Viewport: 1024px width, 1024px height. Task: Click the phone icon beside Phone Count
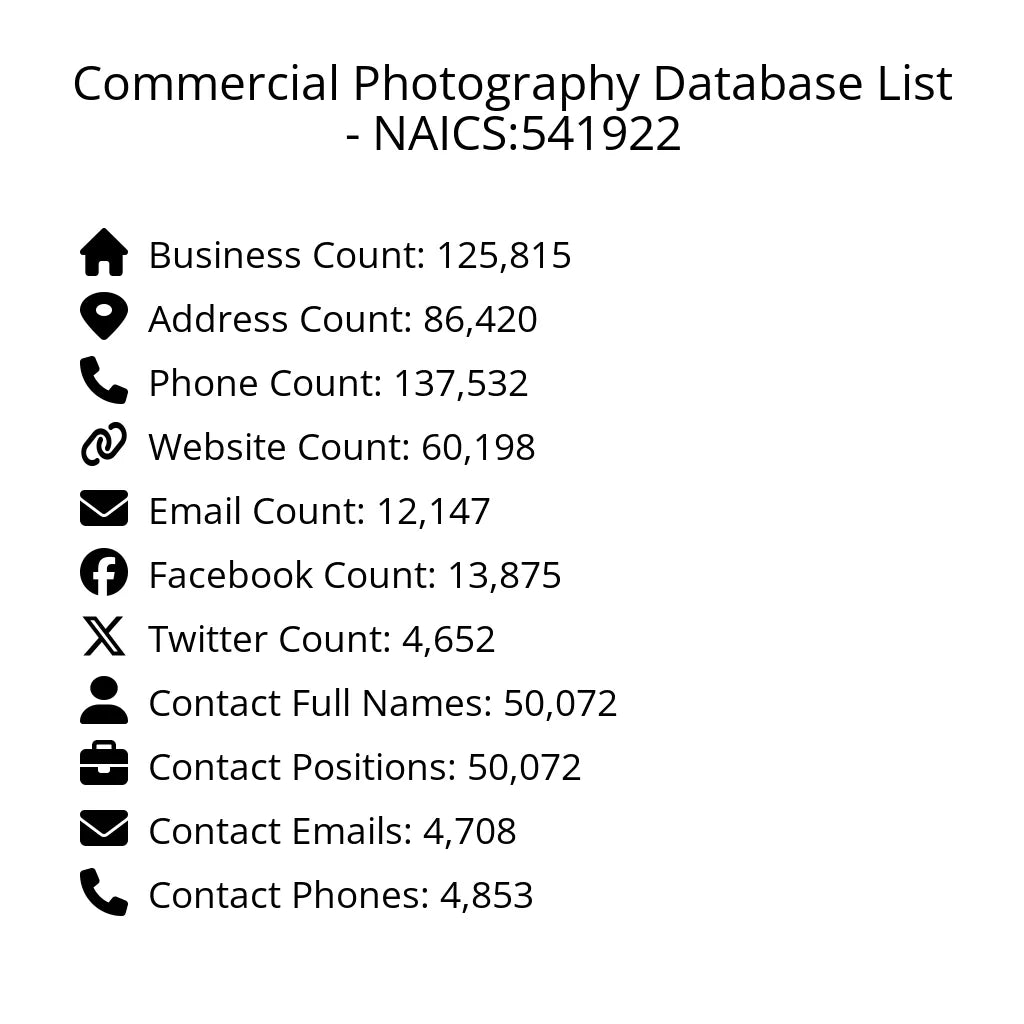pos(104,381)
